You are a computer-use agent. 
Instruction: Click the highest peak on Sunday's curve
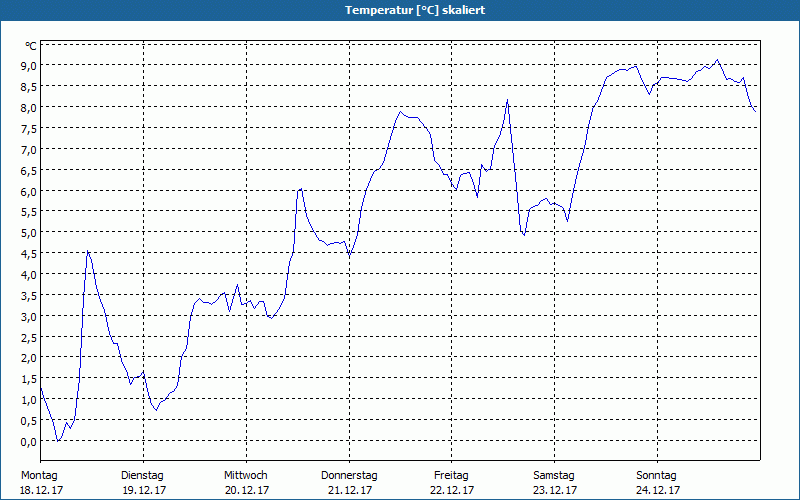point(717,60)
